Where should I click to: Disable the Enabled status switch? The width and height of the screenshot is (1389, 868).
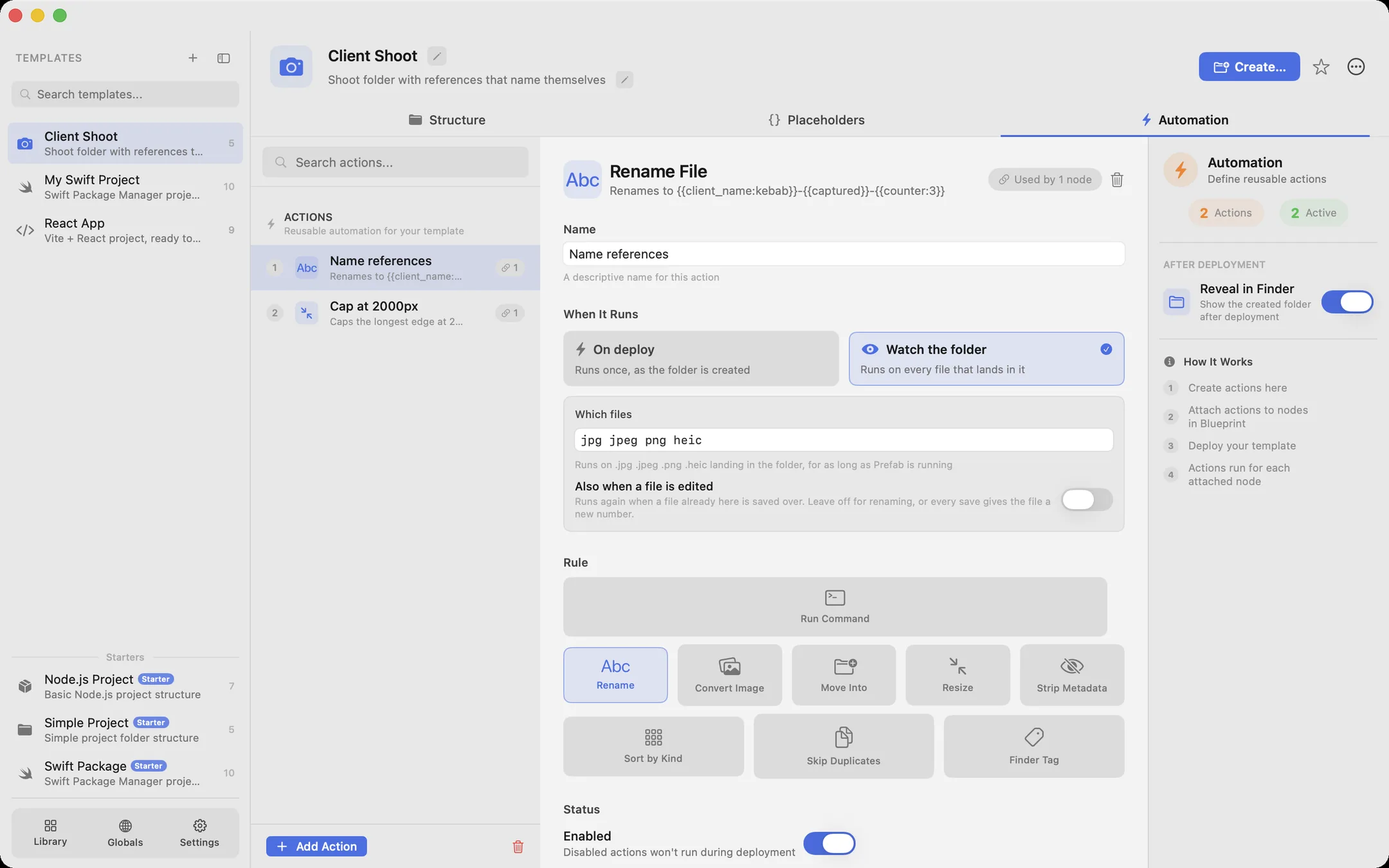(829, 844)
